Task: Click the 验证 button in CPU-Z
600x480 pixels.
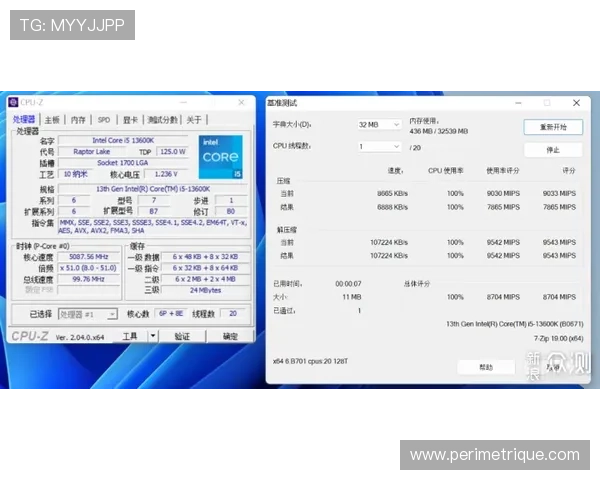Action: click(x=182, y=336)
